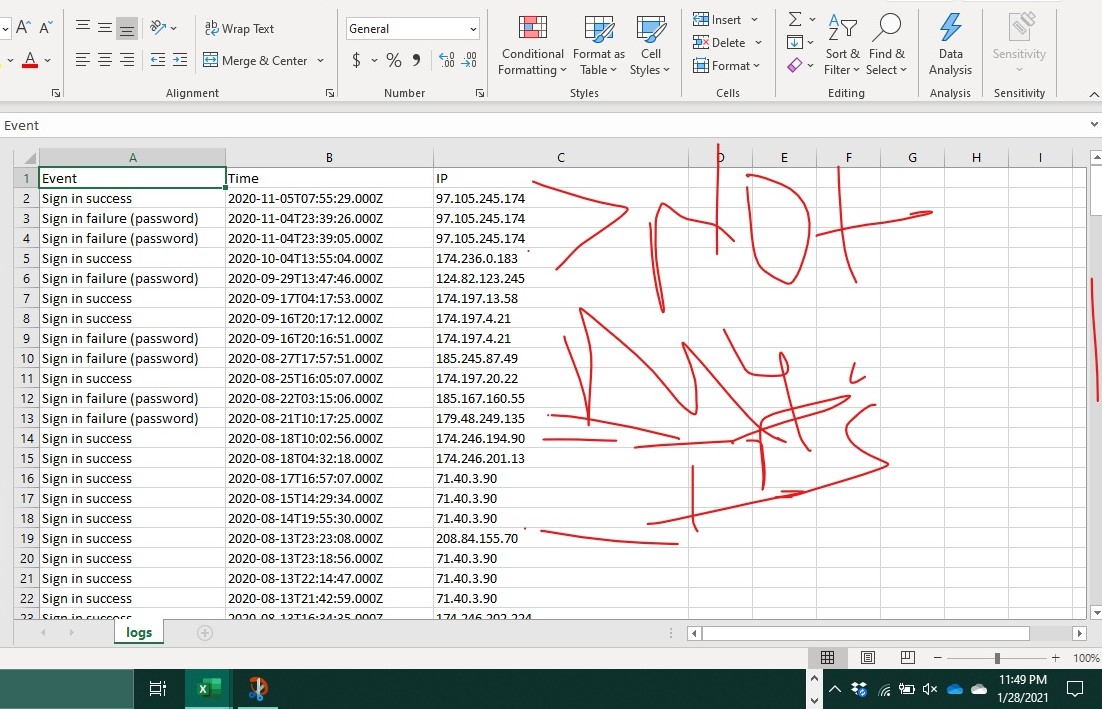The width and height of the screenshot is (1102, 709).
Task: Apply Percent Style format
Action: [x=394, y=61]
